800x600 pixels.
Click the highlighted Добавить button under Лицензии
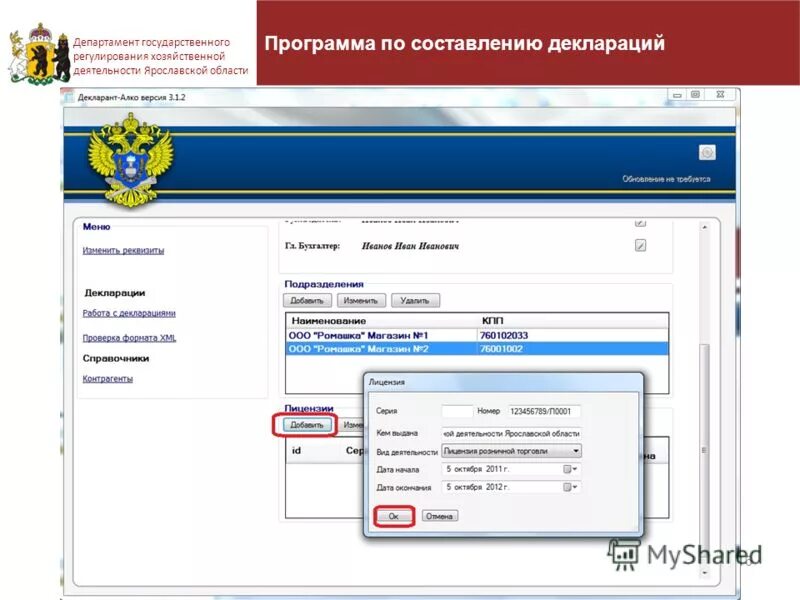[308, 424]
